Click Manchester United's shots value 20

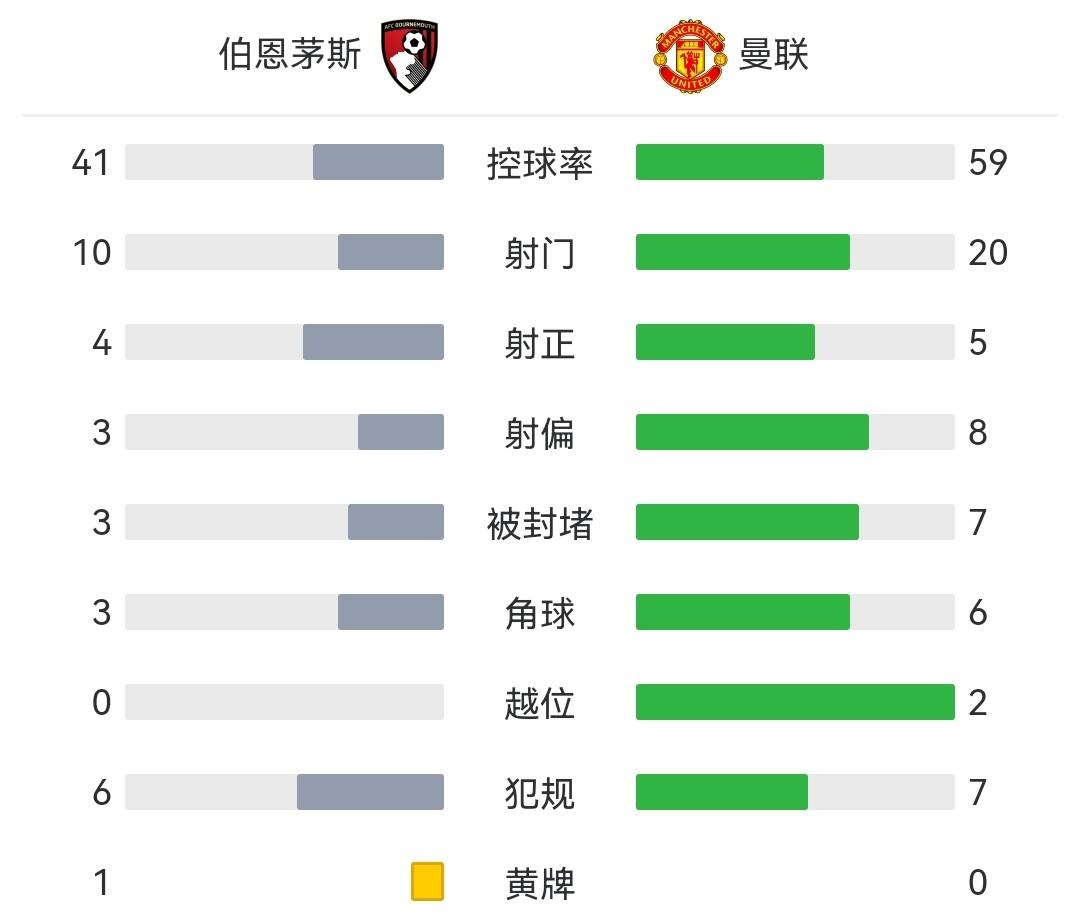[988, 253]
